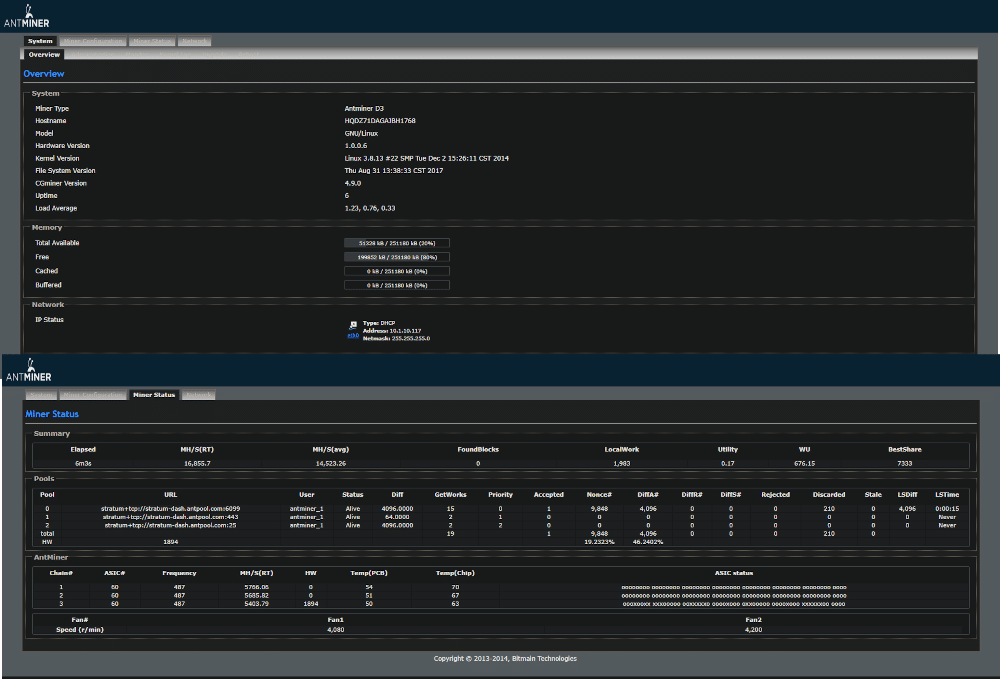Click the Pools URL column header
This screenshot has height=679, width=1000.
click(170, 495)
